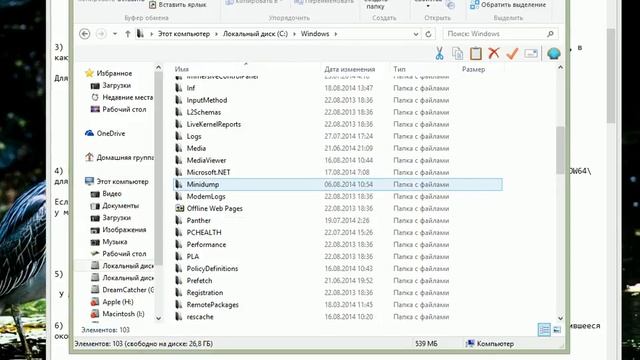Expand chevron after Этот компьютер breadcrumb
Image resolution: width=640 pixels, height=360 pixels.
pyautogui.click(x=217, y=34)
